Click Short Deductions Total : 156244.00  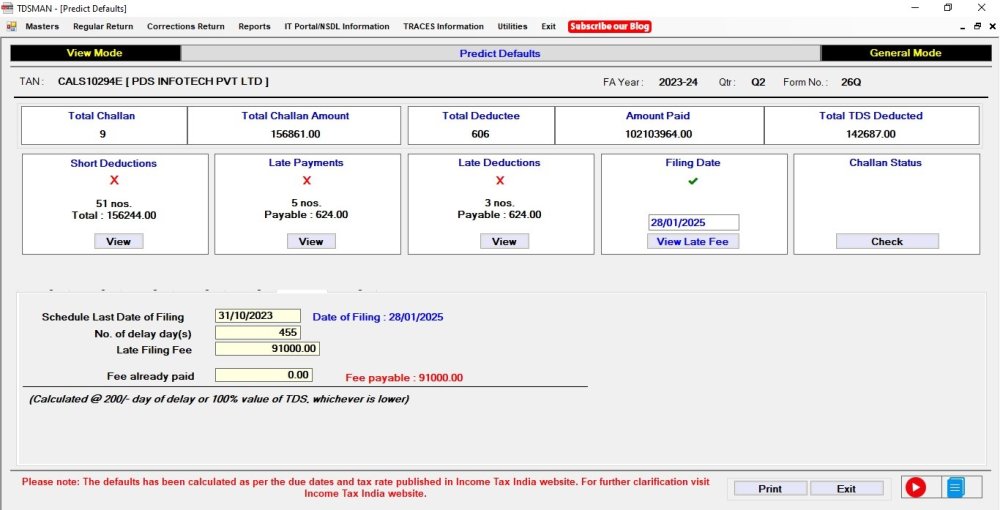pos(114,215)
